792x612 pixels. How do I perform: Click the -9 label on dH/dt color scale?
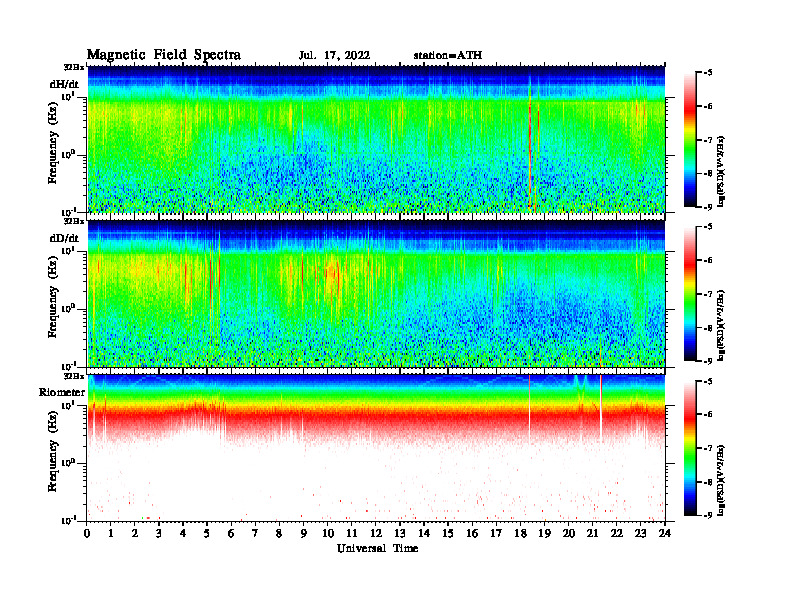coord(709,207)
